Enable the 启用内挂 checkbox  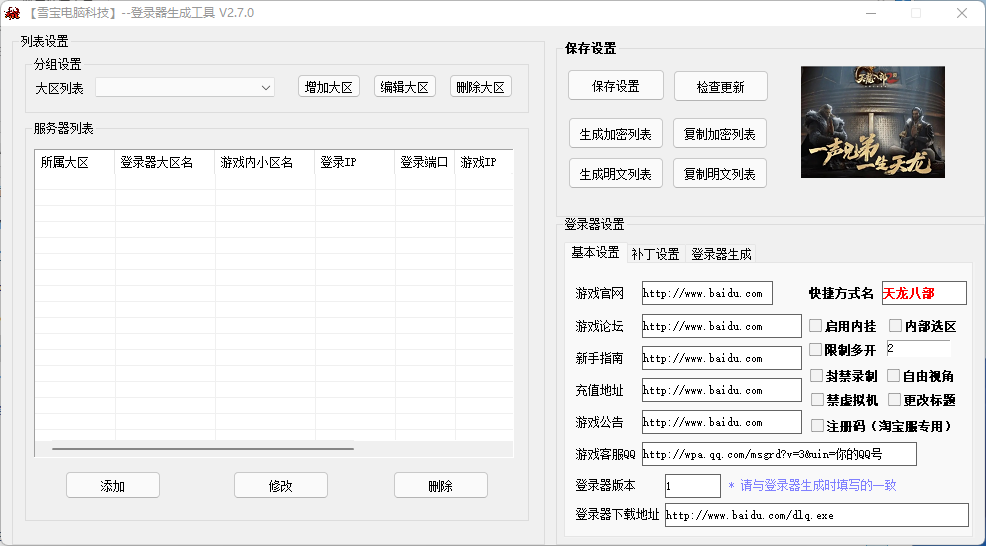[x=816, y=326]
